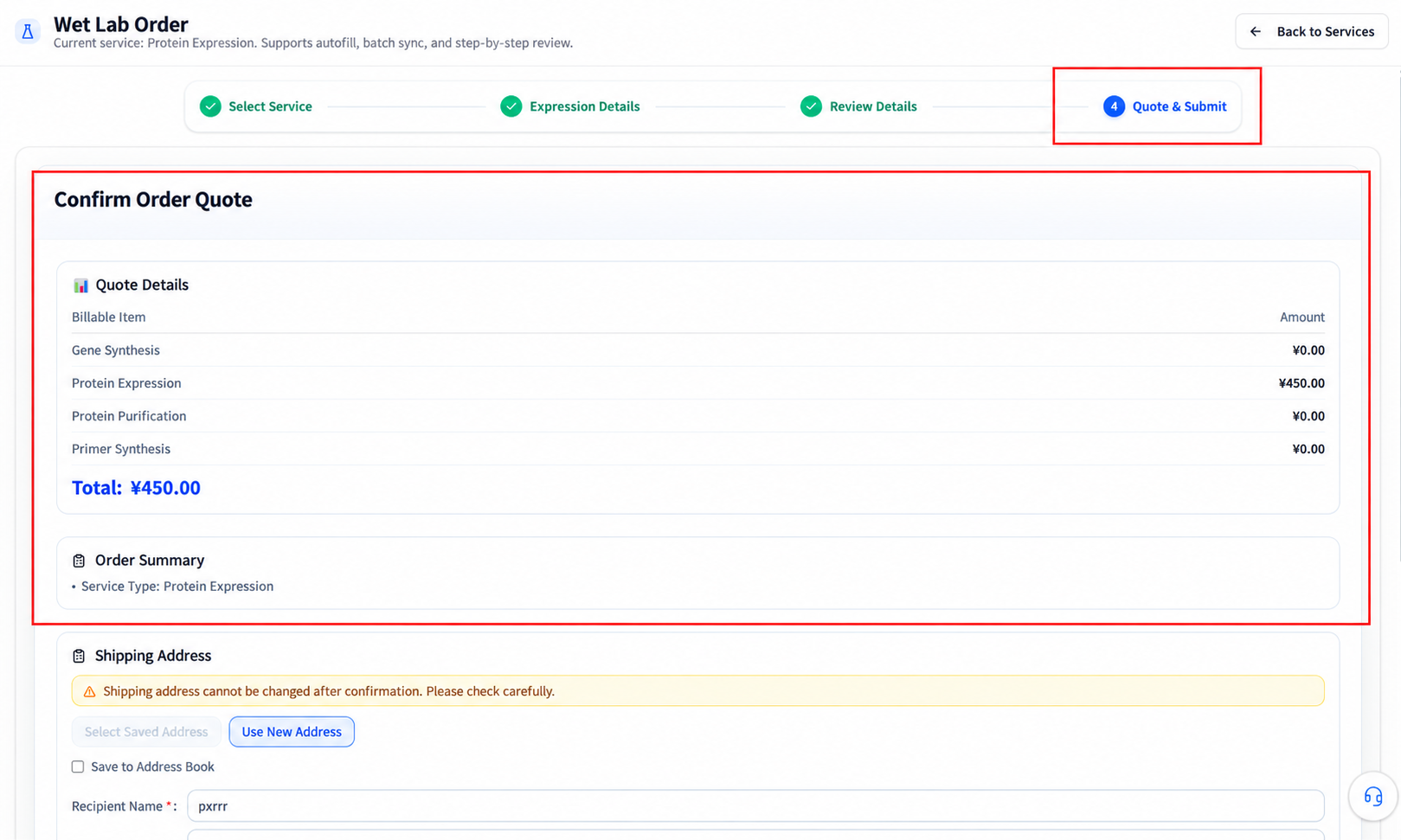Click the Confirm Order Quote heading
1401x840 pixels.
(x=153, y=200)
